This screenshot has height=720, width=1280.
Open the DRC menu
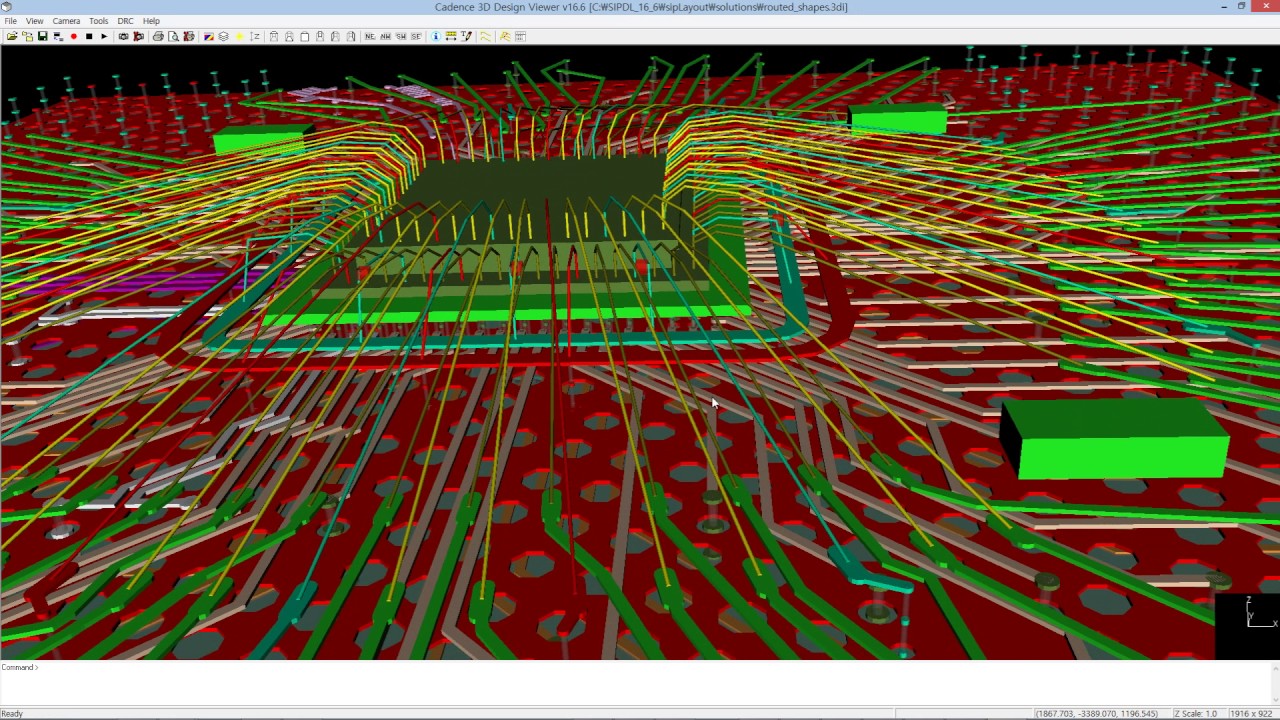coord(125,20)
